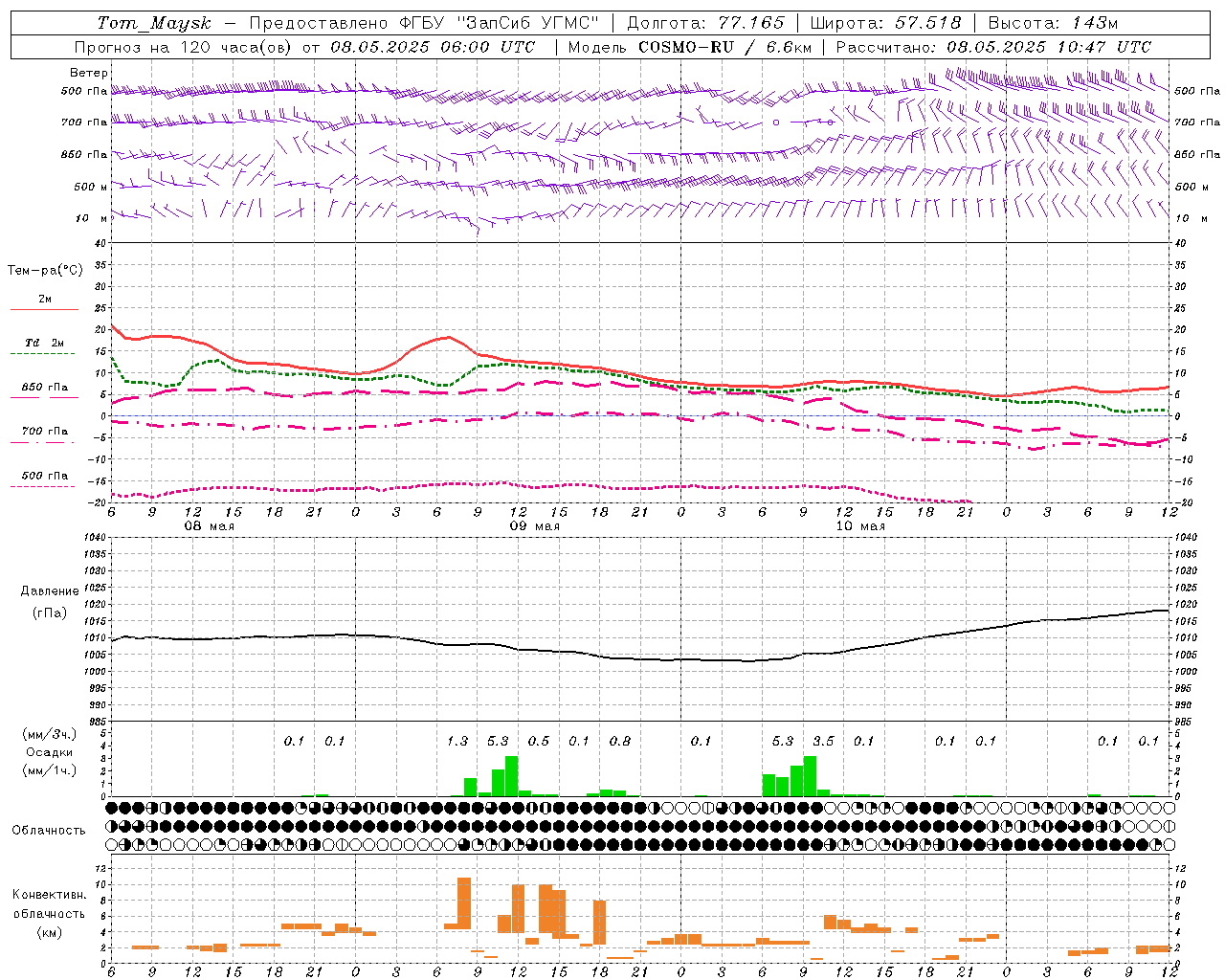This screenshot has height=980, width=1225.
Task: Select the text Предоставлено ФГБУ "ЗапСиб УГМС"
Action: [424, 23]
